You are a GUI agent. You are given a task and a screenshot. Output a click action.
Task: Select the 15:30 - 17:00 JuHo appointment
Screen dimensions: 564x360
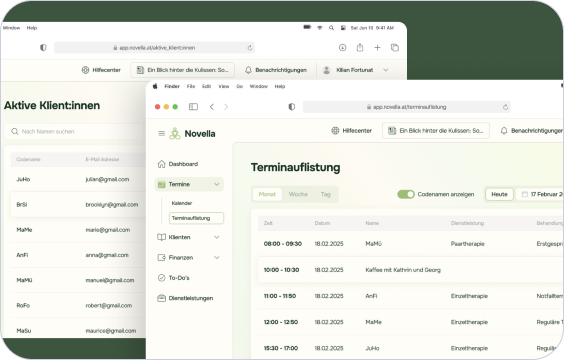coord(410,348)
